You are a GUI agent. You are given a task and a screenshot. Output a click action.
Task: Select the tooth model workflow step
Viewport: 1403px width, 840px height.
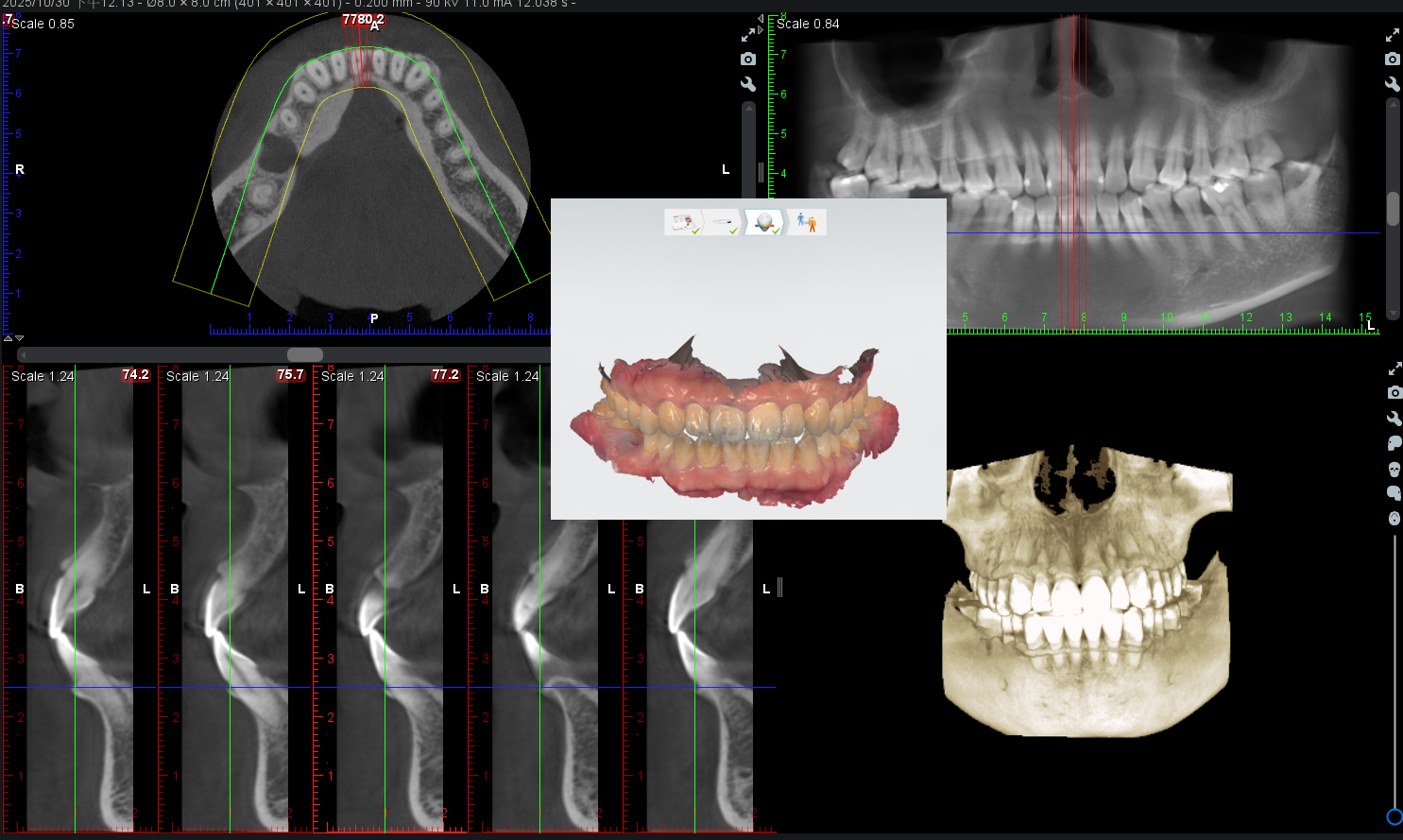764,223
